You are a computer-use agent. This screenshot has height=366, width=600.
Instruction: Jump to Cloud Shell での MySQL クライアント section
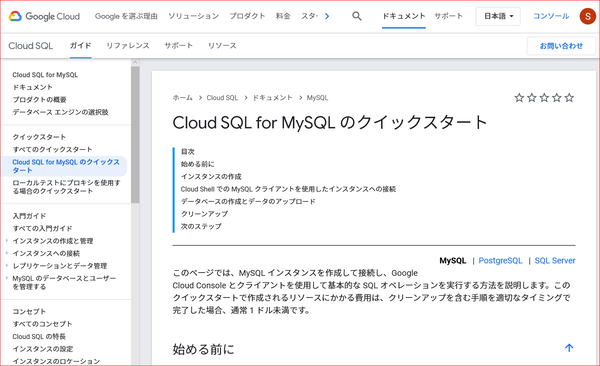pos(288,189)
